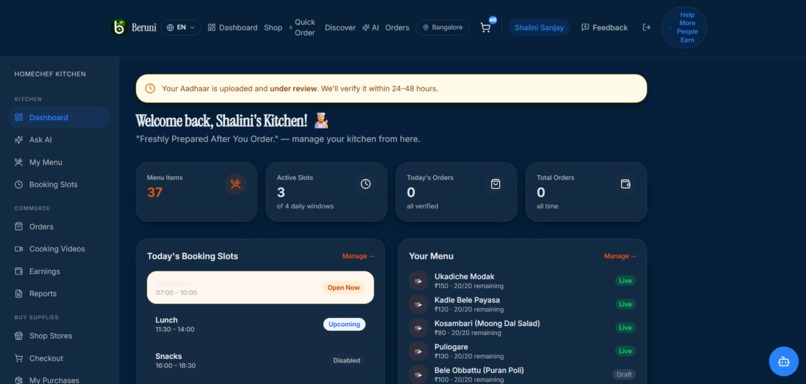Click Manage link for Your Menu
Image resolution: width=806 pixels, height=384 pixels.
[x=620, y=256]
